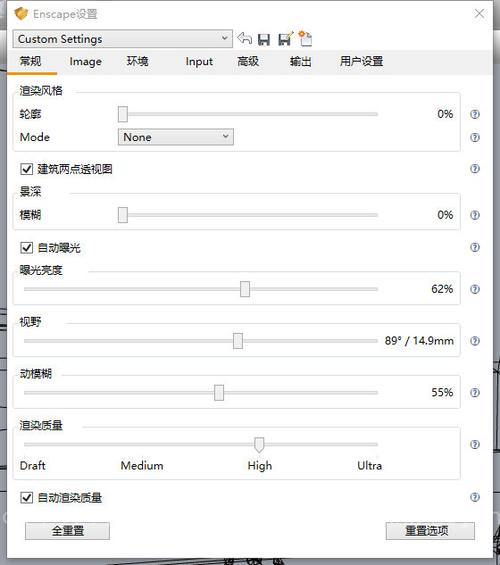Click the 渲染质量 slider handle
500x565 pixels.
coord(259,445)
